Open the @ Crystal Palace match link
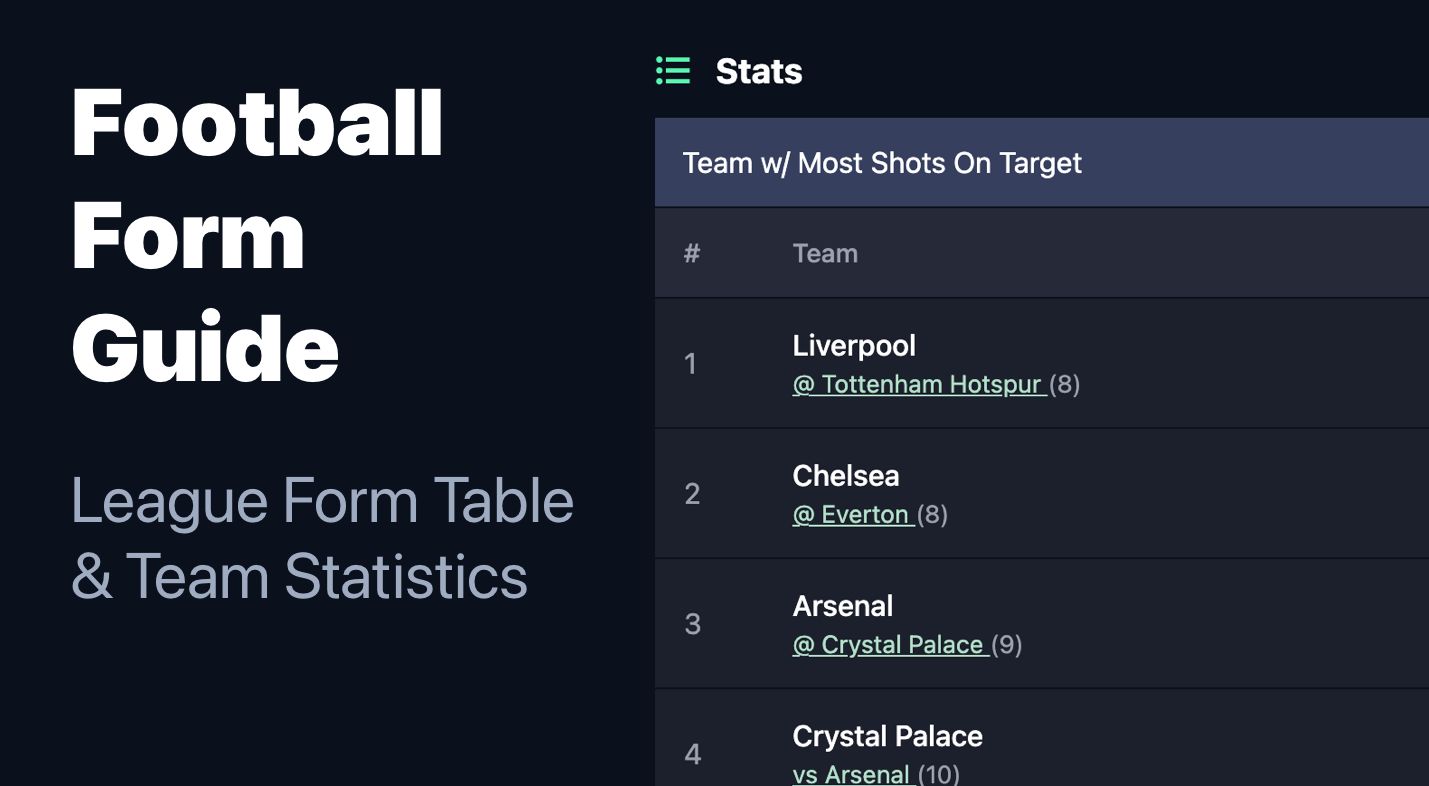This screenshot has width=1429, height=786. [x=890, y=645]
